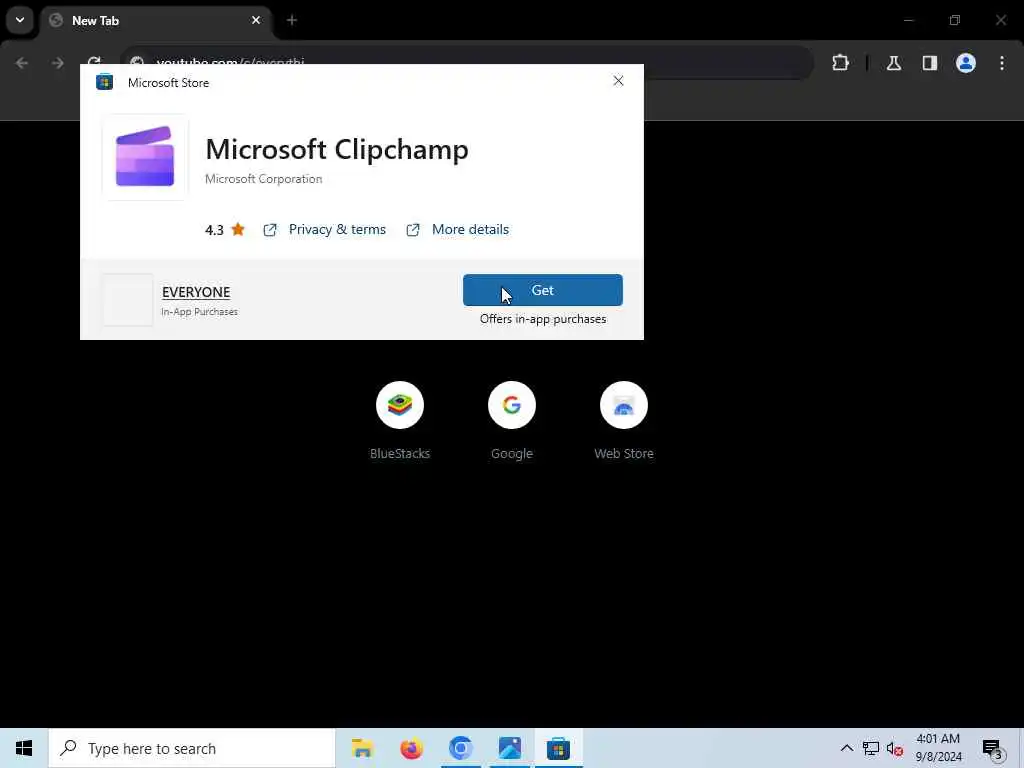Click the Get button for Clipchamp

(x=543, y=290)
